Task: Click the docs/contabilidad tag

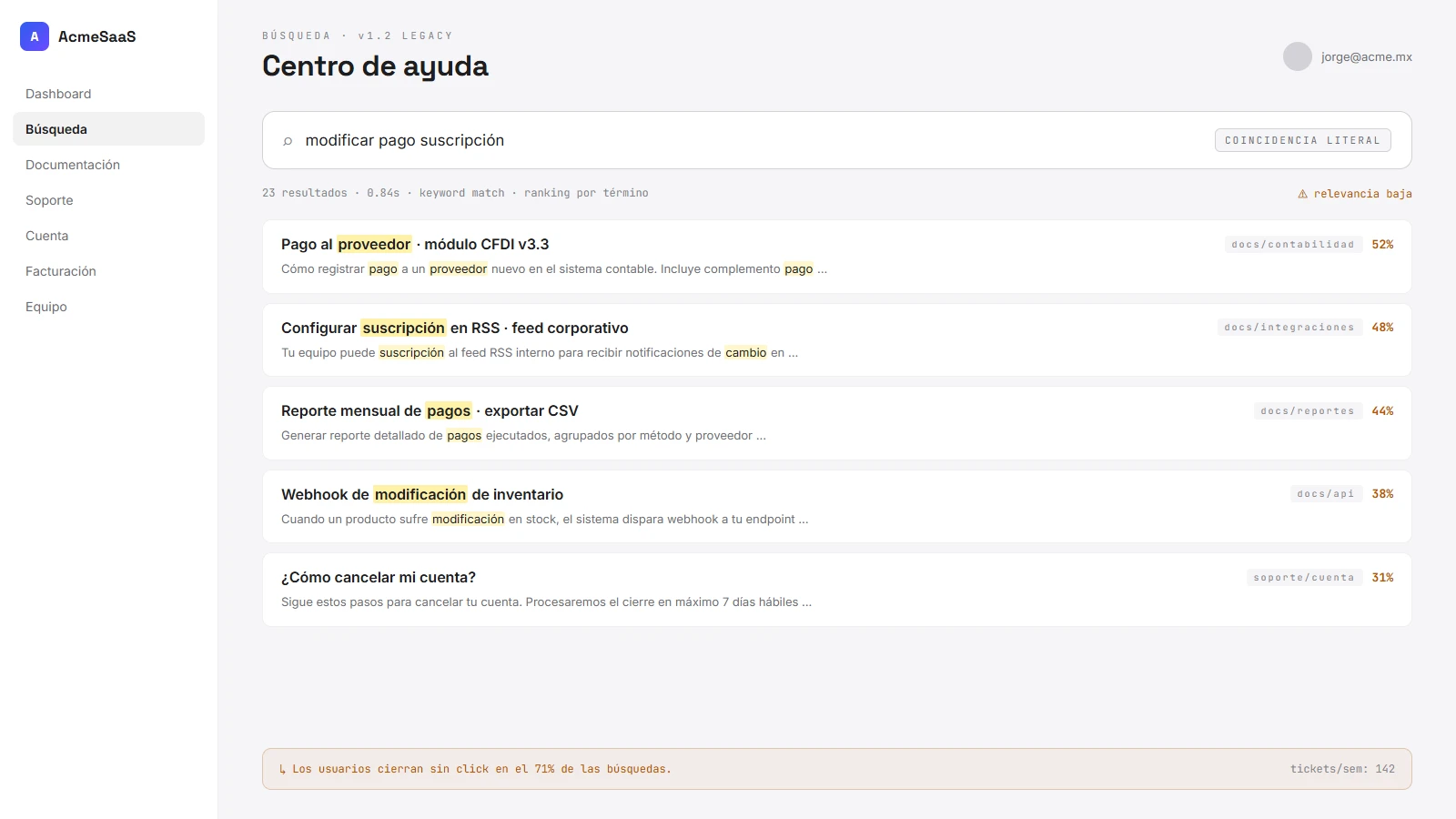Action: tap(1292, 244)
